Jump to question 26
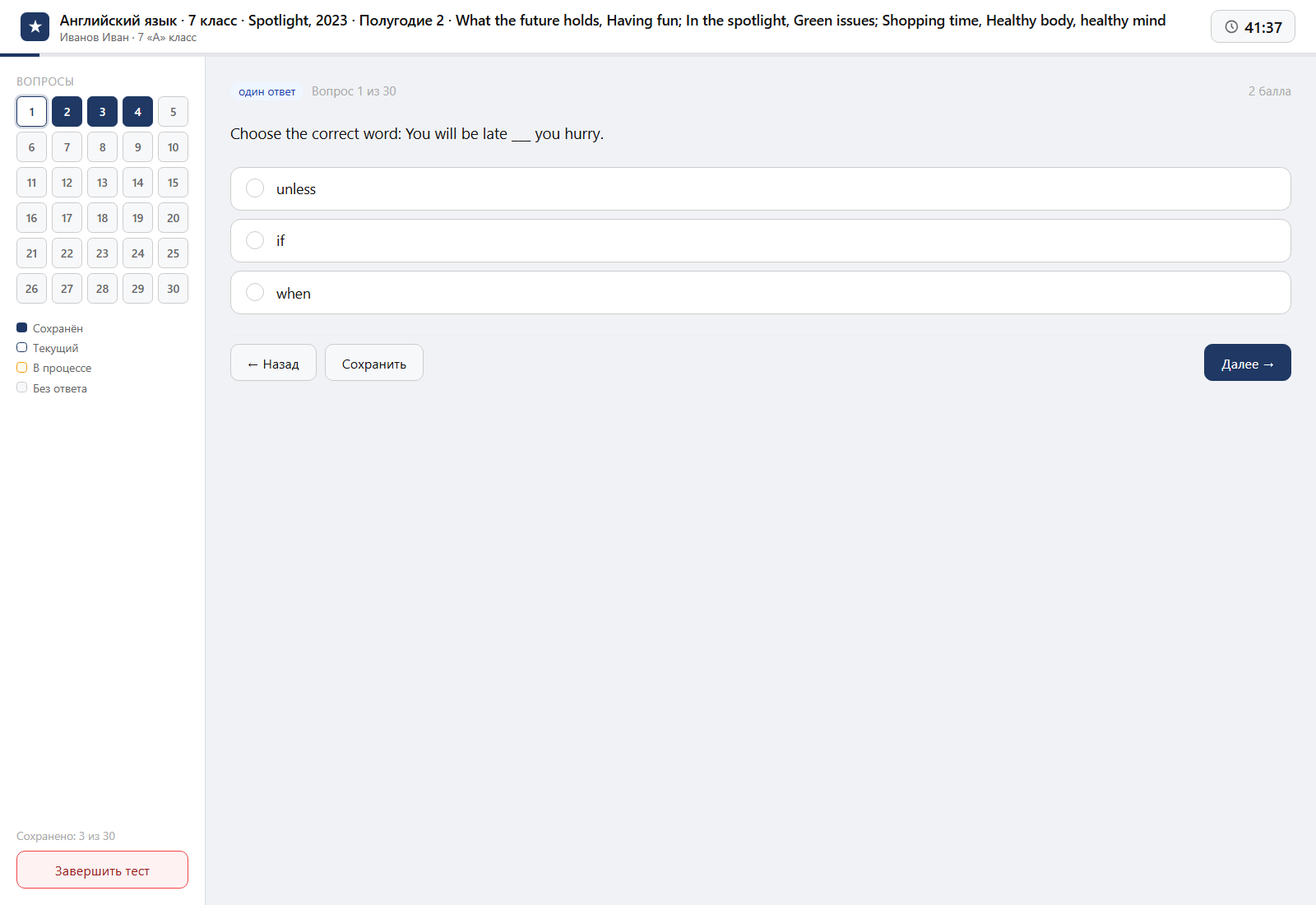1316x905 pixels. pyautogui.click(x=31, y=289)
